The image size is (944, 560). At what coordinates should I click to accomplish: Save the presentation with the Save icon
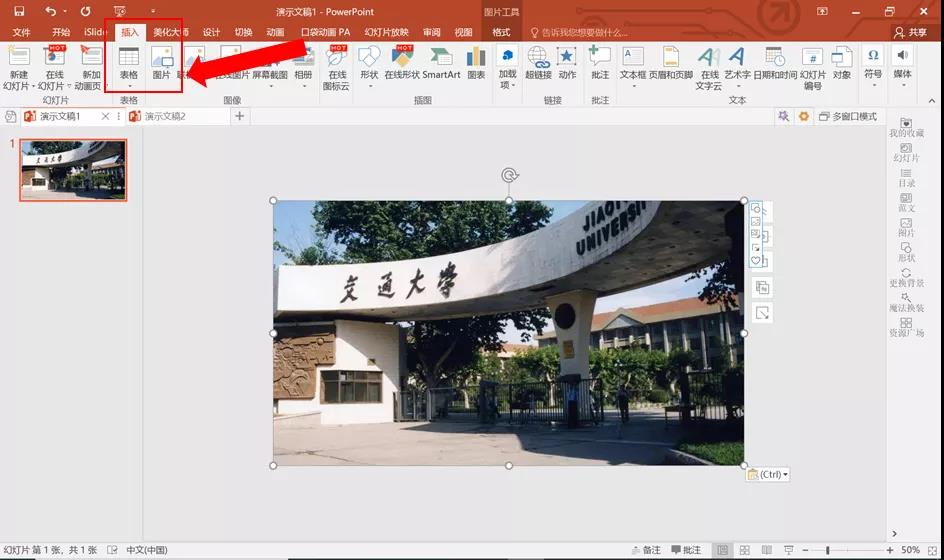pos(19,11)
